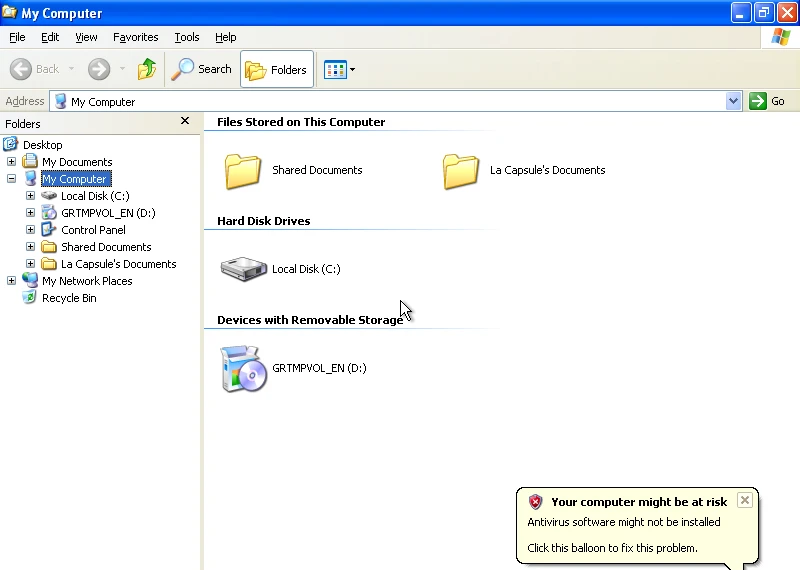Image resolution: width=800 pixels, height=570 pixels.
Task: Open the View menu
Action: point(86,37)
